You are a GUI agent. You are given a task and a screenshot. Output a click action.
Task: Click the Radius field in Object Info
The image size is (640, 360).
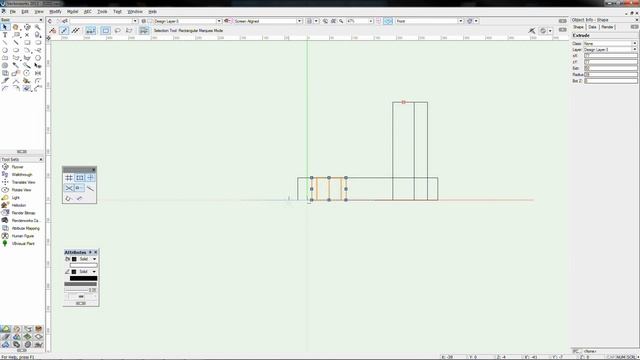tap(611, 75)
